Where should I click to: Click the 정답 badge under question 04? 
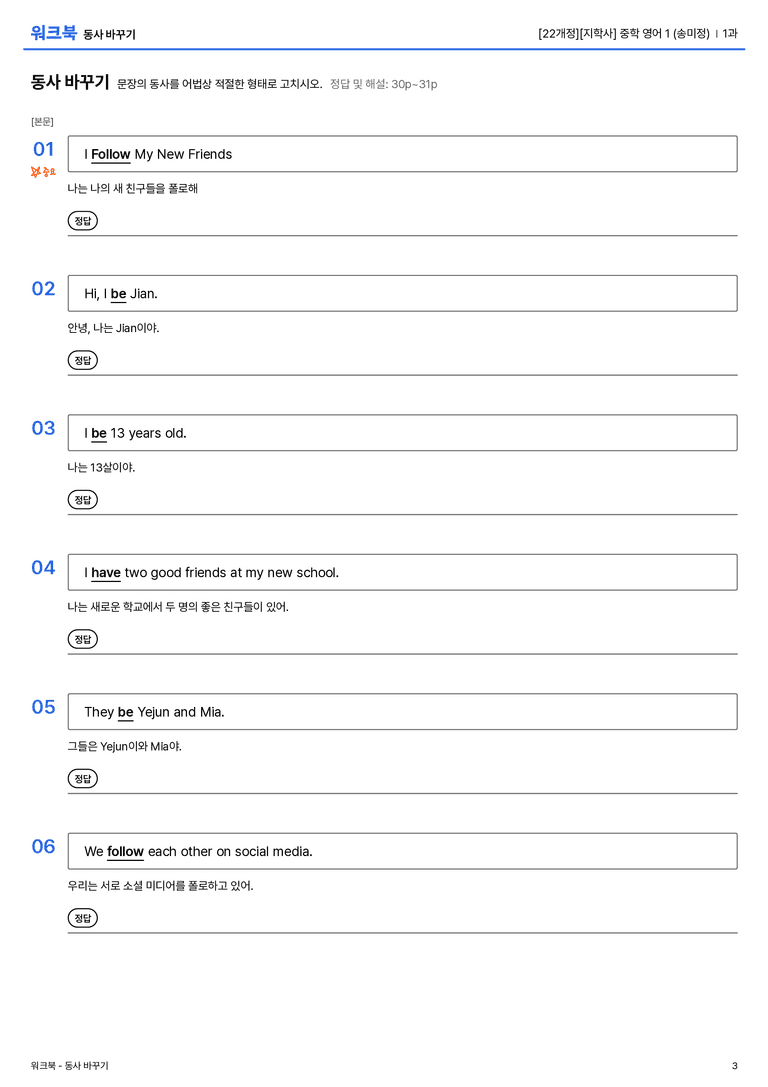[x=82, y=639]
